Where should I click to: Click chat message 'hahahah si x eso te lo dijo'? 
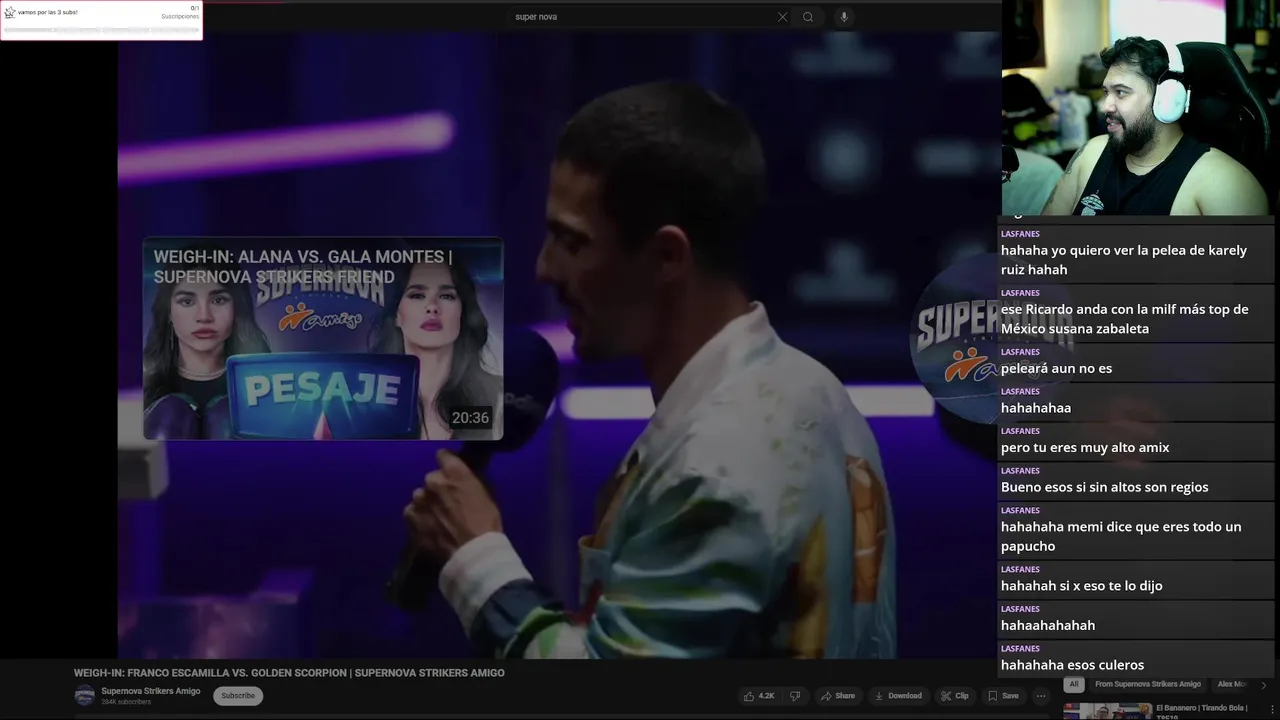click(x=1136, y=579)
